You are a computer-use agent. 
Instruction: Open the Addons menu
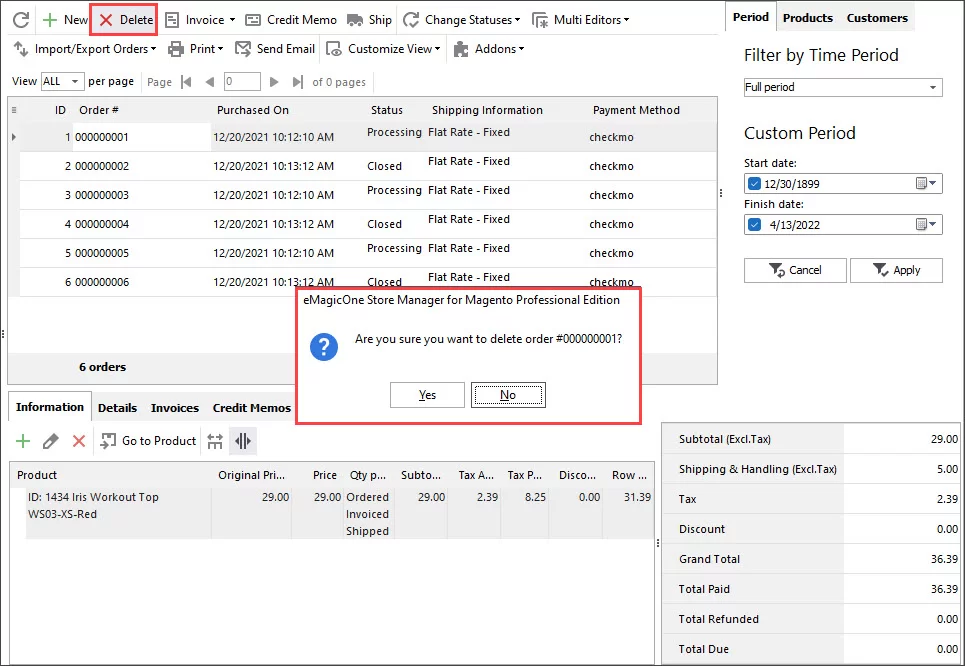tap(489, 49)
